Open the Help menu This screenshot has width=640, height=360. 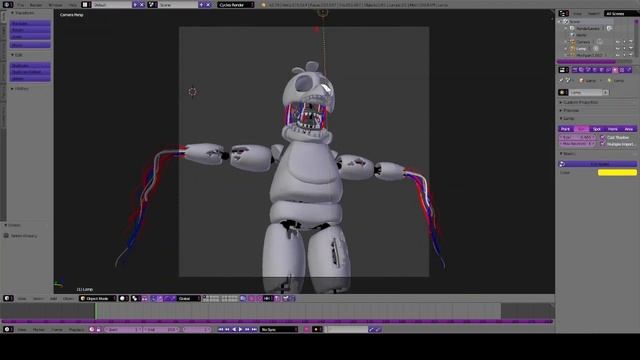73,5
